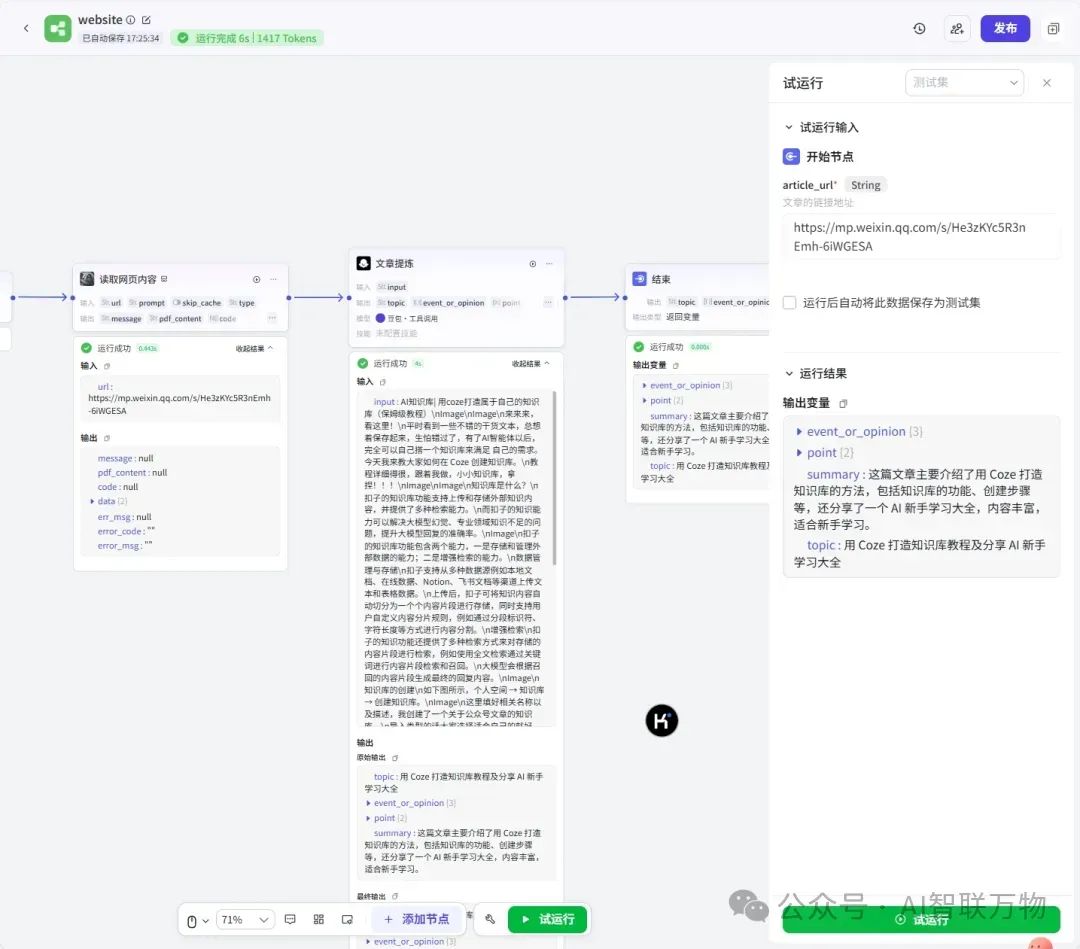Collapse the 运行结果 section

pyautogui.click(x=789, y=373)
